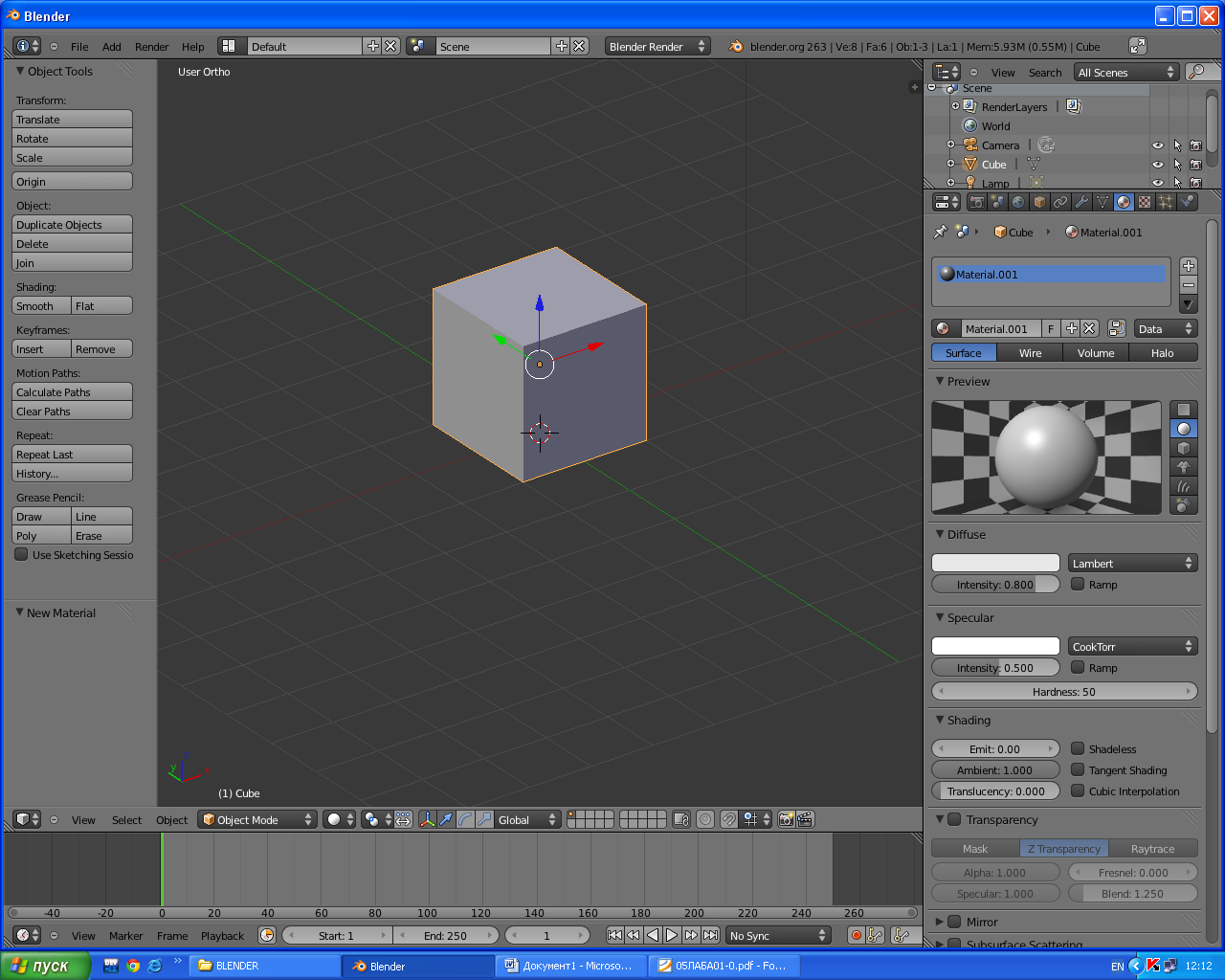Enable the Transparency panel checkbox
This screenshot has width=1225, height=980.
pyautogui.click(x=954, y=819)
